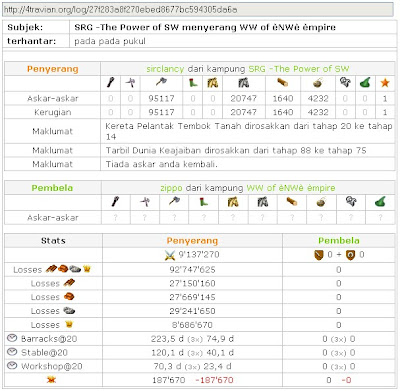Select the Stable@20 label
Image resolution: width=400 pixels, height=391 pixels.
pos(44,353)
